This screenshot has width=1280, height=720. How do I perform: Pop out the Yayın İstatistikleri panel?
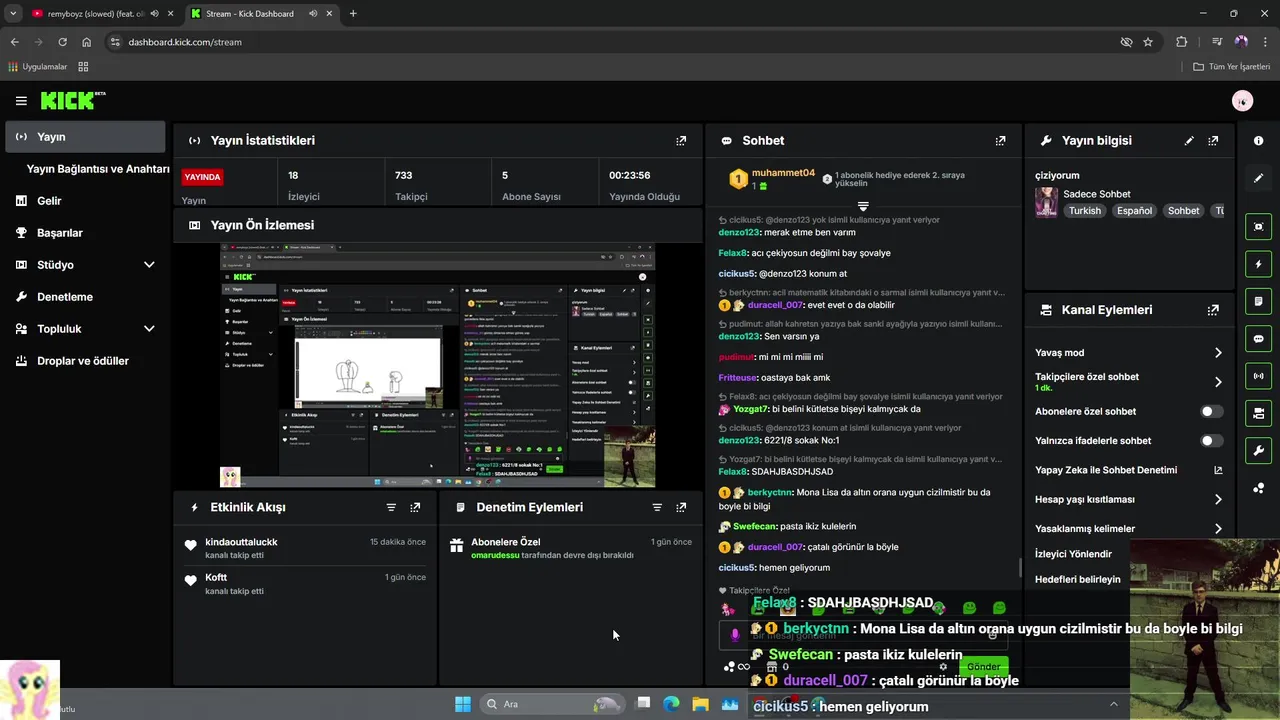point(681,141)
